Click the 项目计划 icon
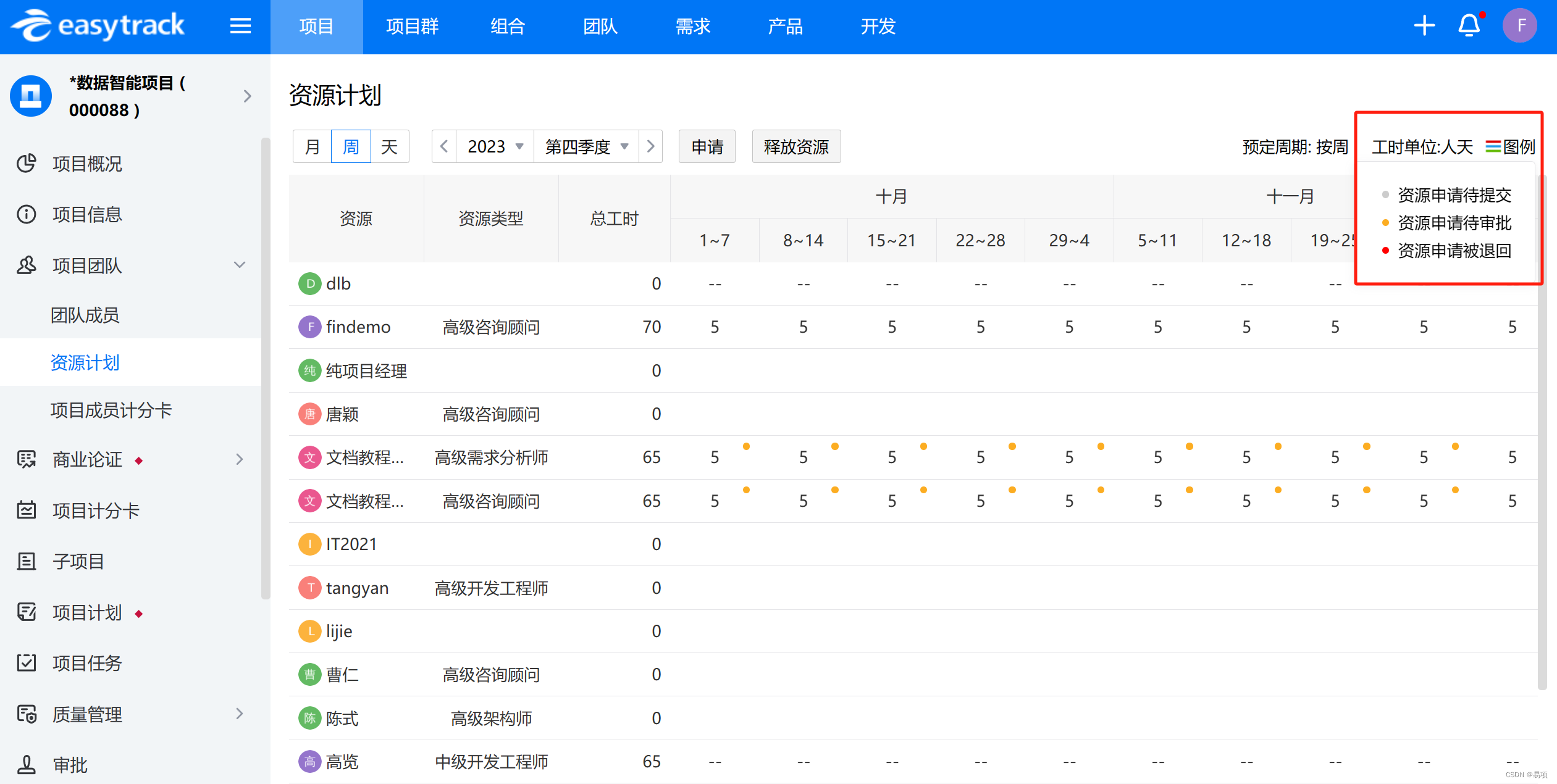Screen dimensions: 1557x784 point(27,612)
